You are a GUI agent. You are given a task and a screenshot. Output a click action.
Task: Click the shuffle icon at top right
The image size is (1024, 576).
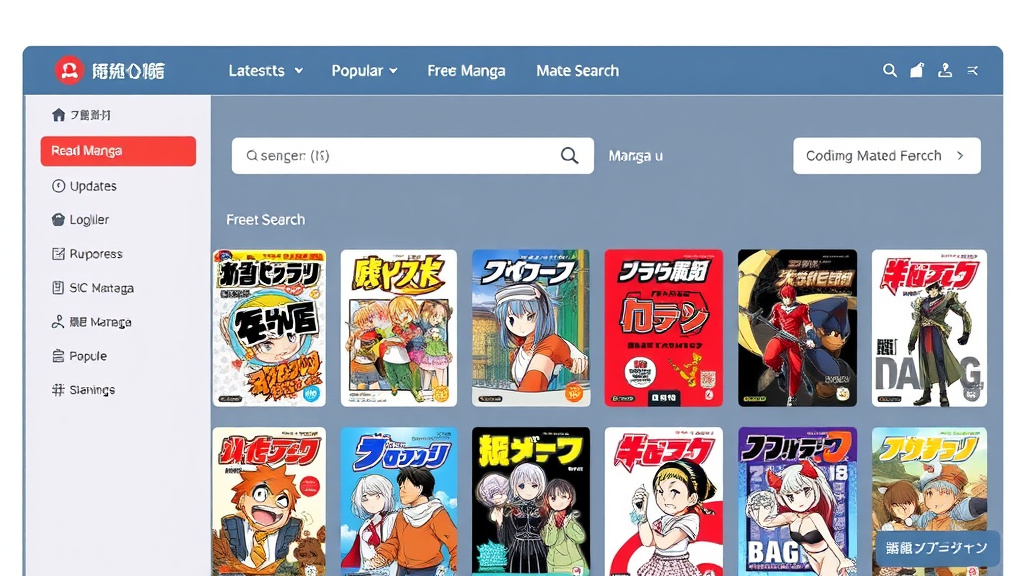tap(972, 70)
